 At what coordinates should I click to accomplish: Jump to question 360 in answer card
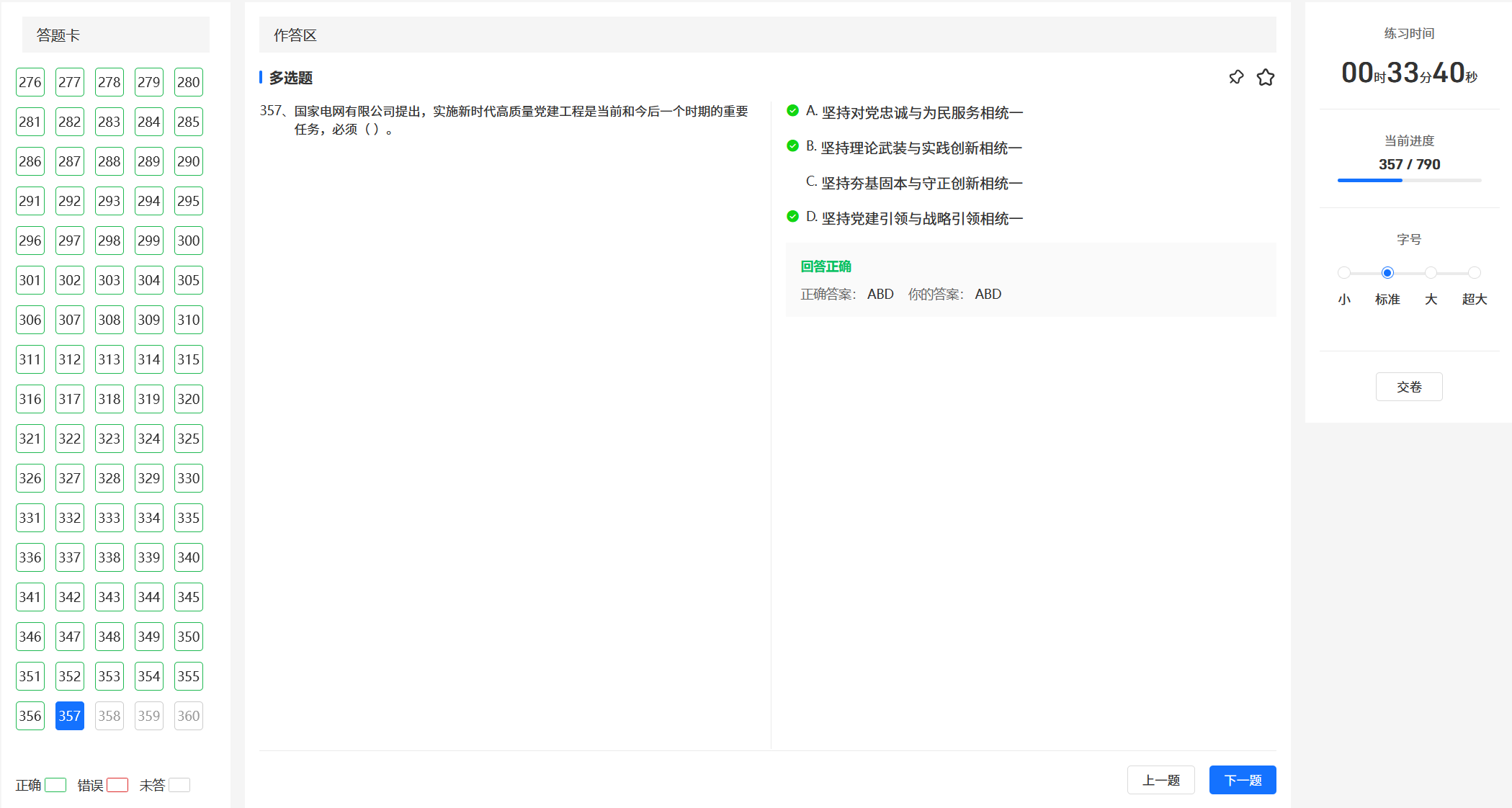[x=189, y=716]
